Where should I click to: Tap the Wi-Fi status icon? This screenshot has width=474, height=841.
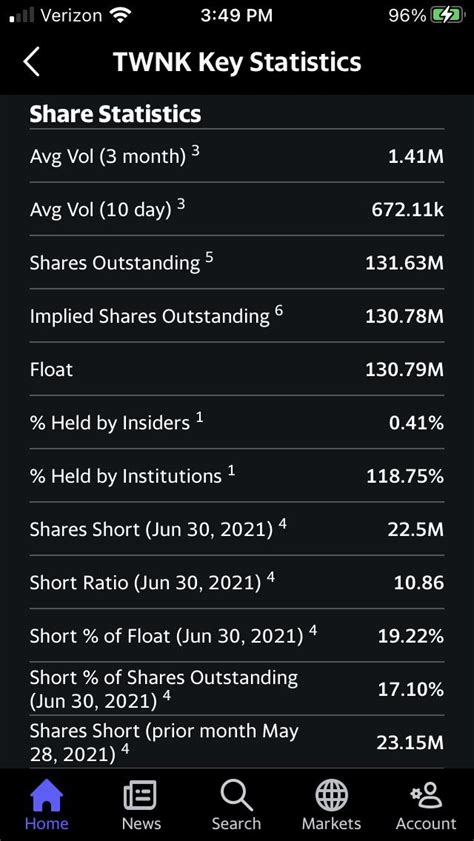(x=120, y=16)
